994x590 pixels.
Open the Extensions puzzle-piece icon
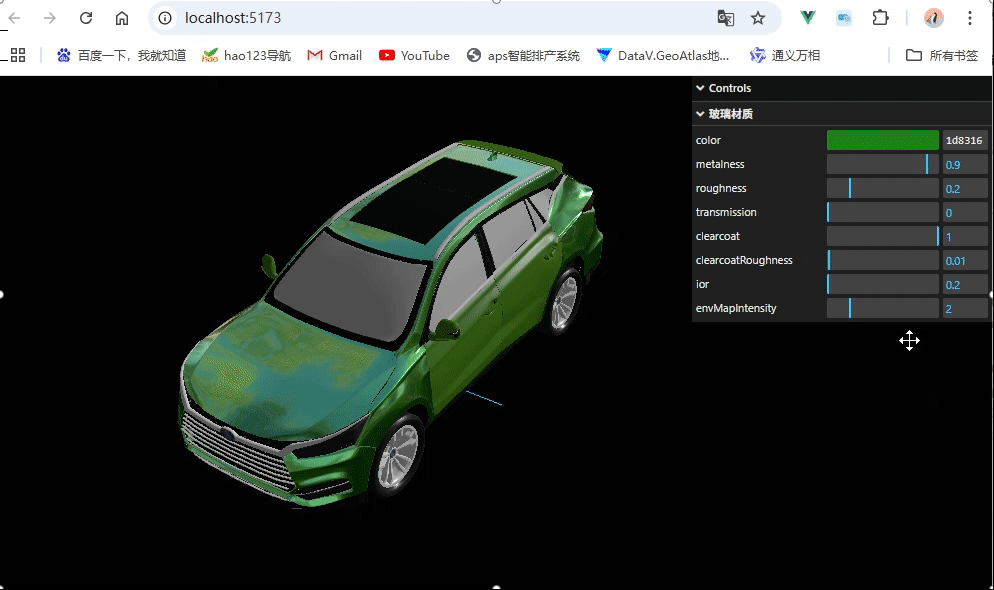pos(881,17)
